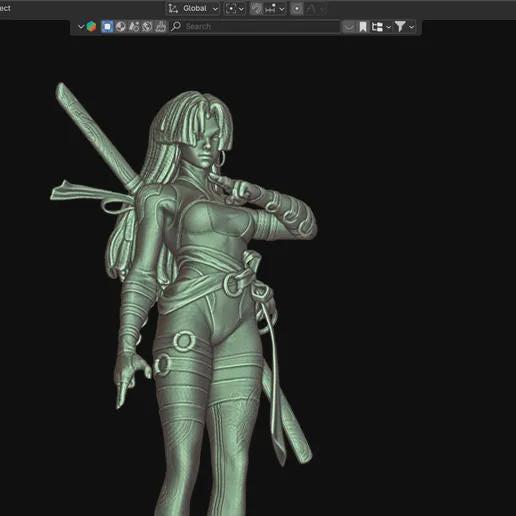This screenshot has width=516, height=516.
Task: Click the dimmed chevron button beside search
Action: coord(349,27)
